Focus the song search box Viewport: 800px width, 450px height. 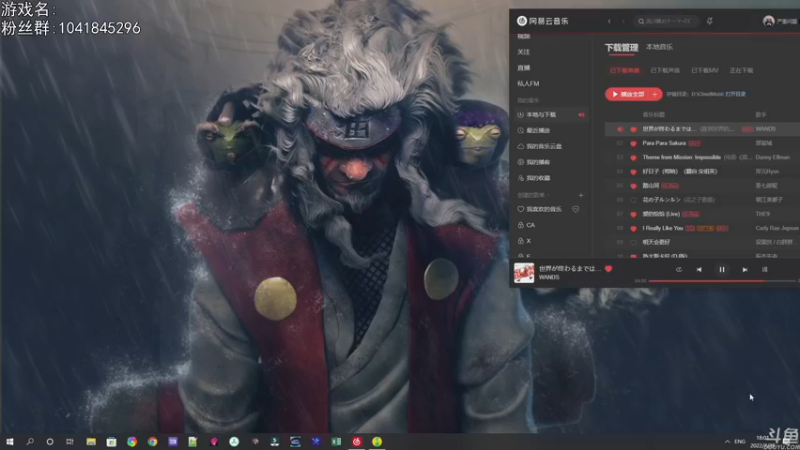click(x=665, y=21)
